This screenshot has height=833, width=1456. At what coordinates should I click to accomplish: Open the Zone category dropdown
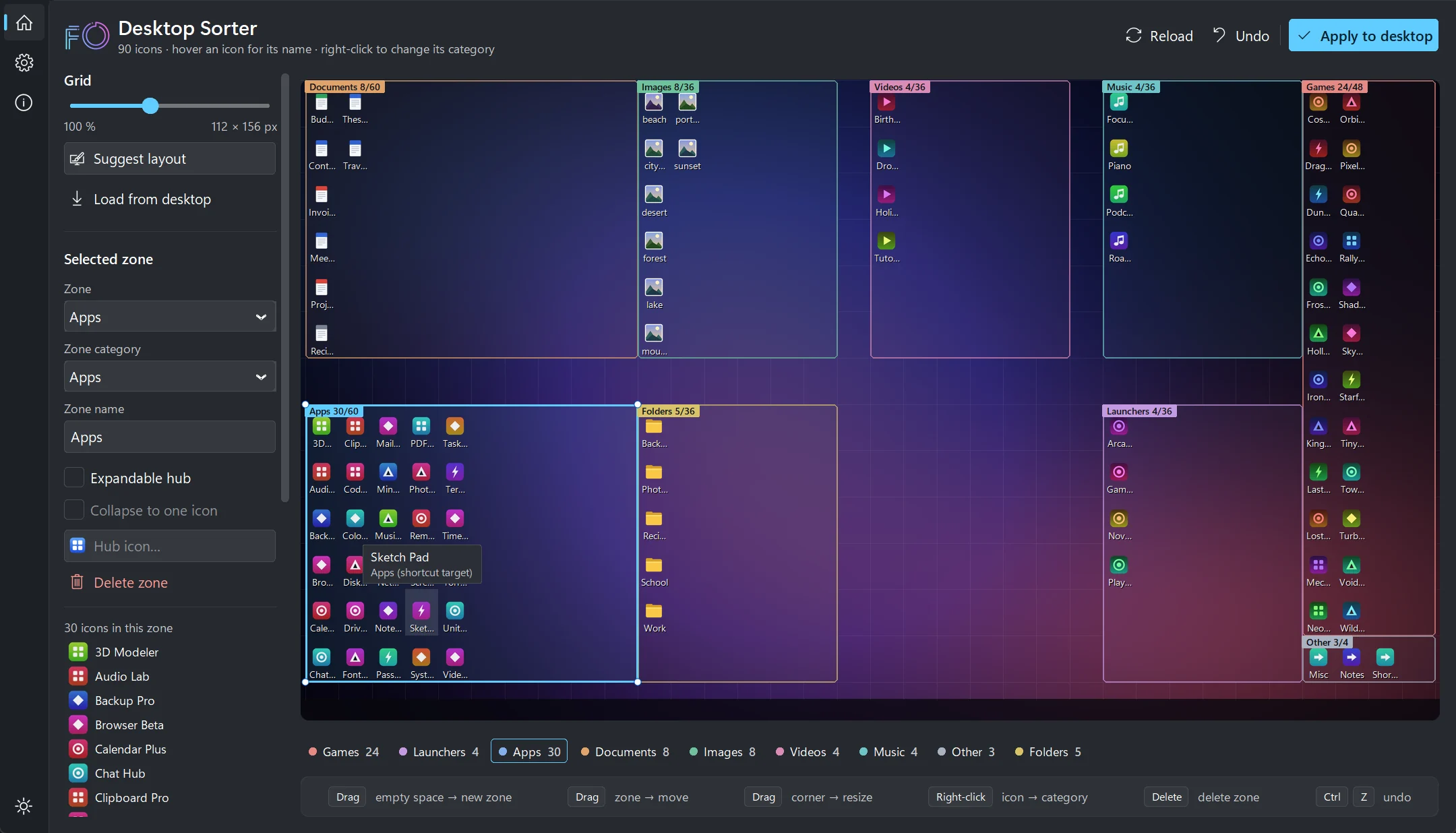click(170, 377)
